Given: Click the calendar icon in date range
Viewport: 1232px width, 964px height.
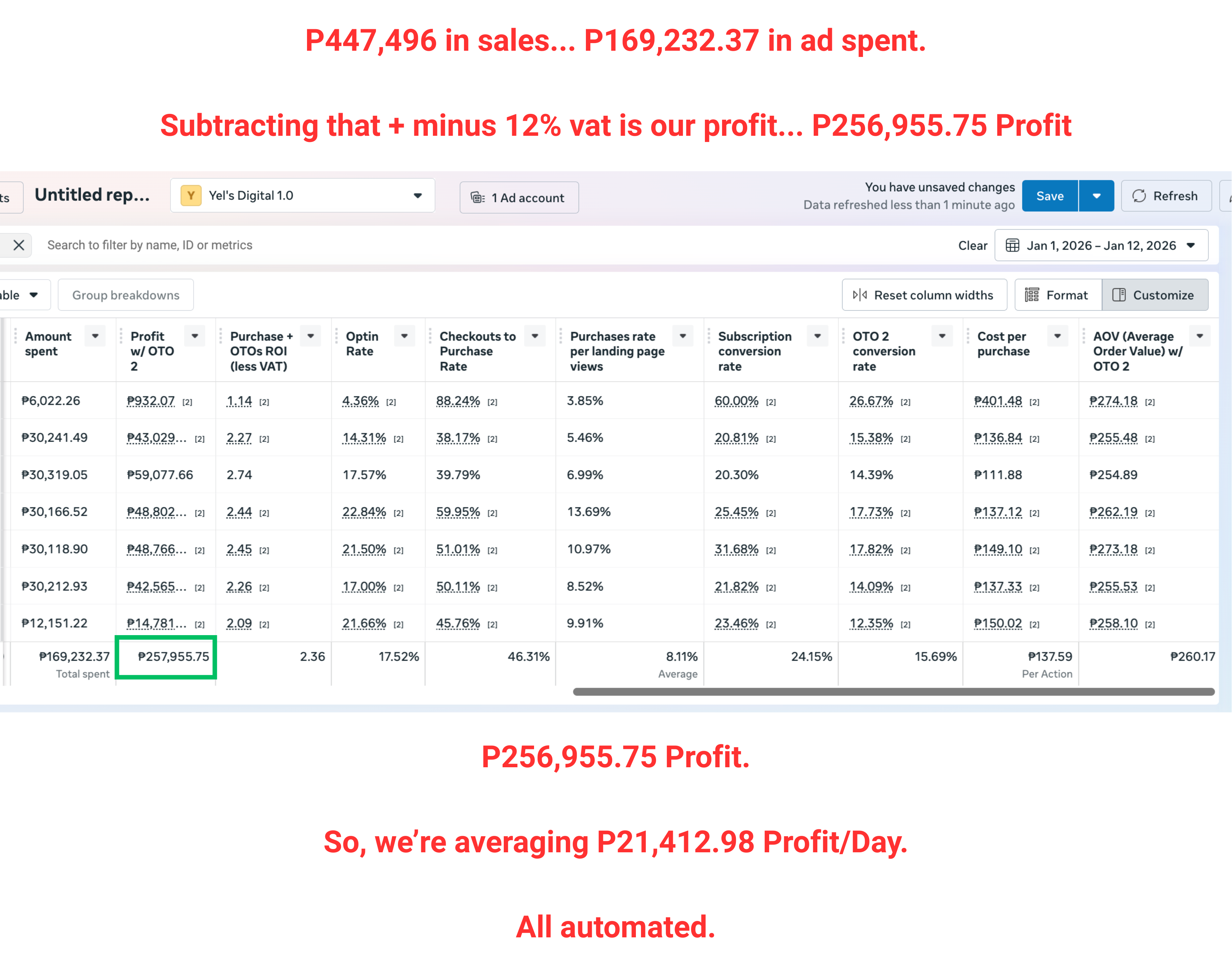Looking at the screenshot, I should 1013,246.
